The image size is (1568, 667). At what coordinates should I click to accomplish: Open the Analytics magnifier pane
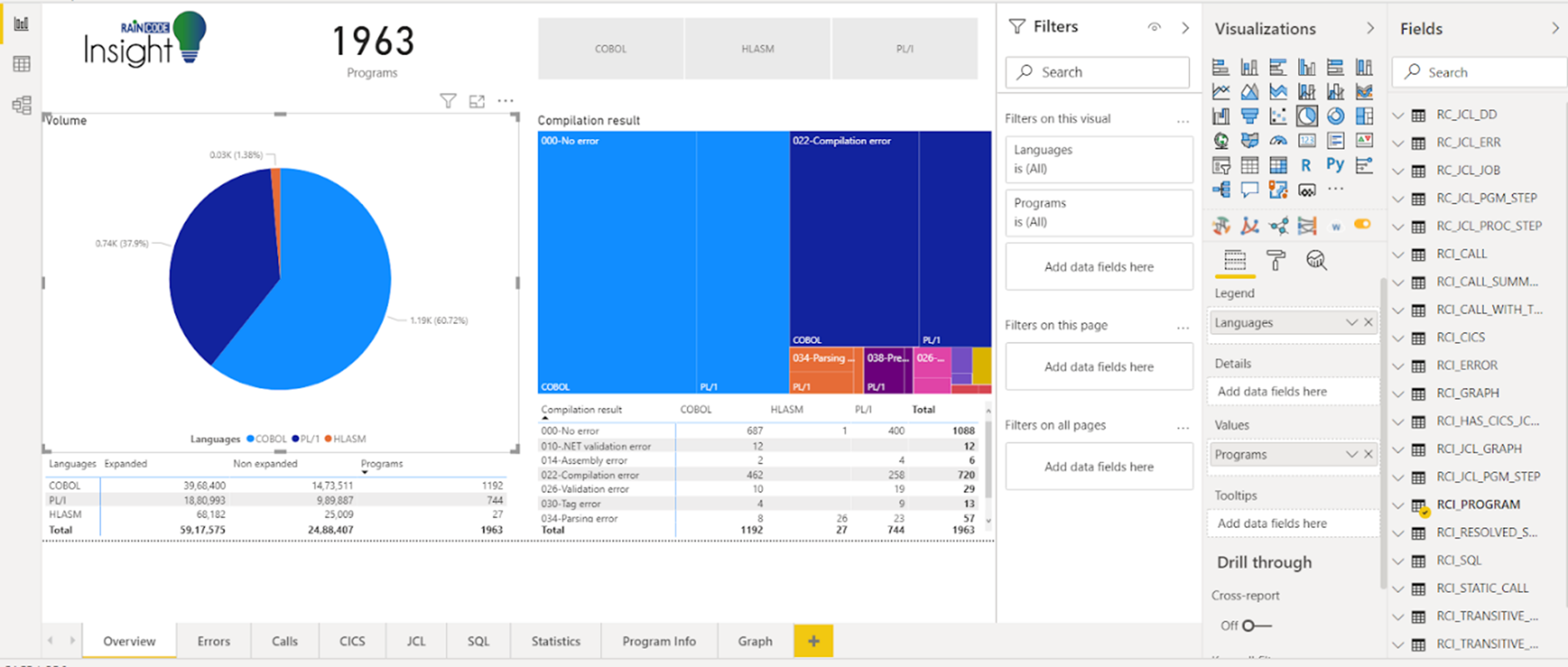tap(1316, 260)
